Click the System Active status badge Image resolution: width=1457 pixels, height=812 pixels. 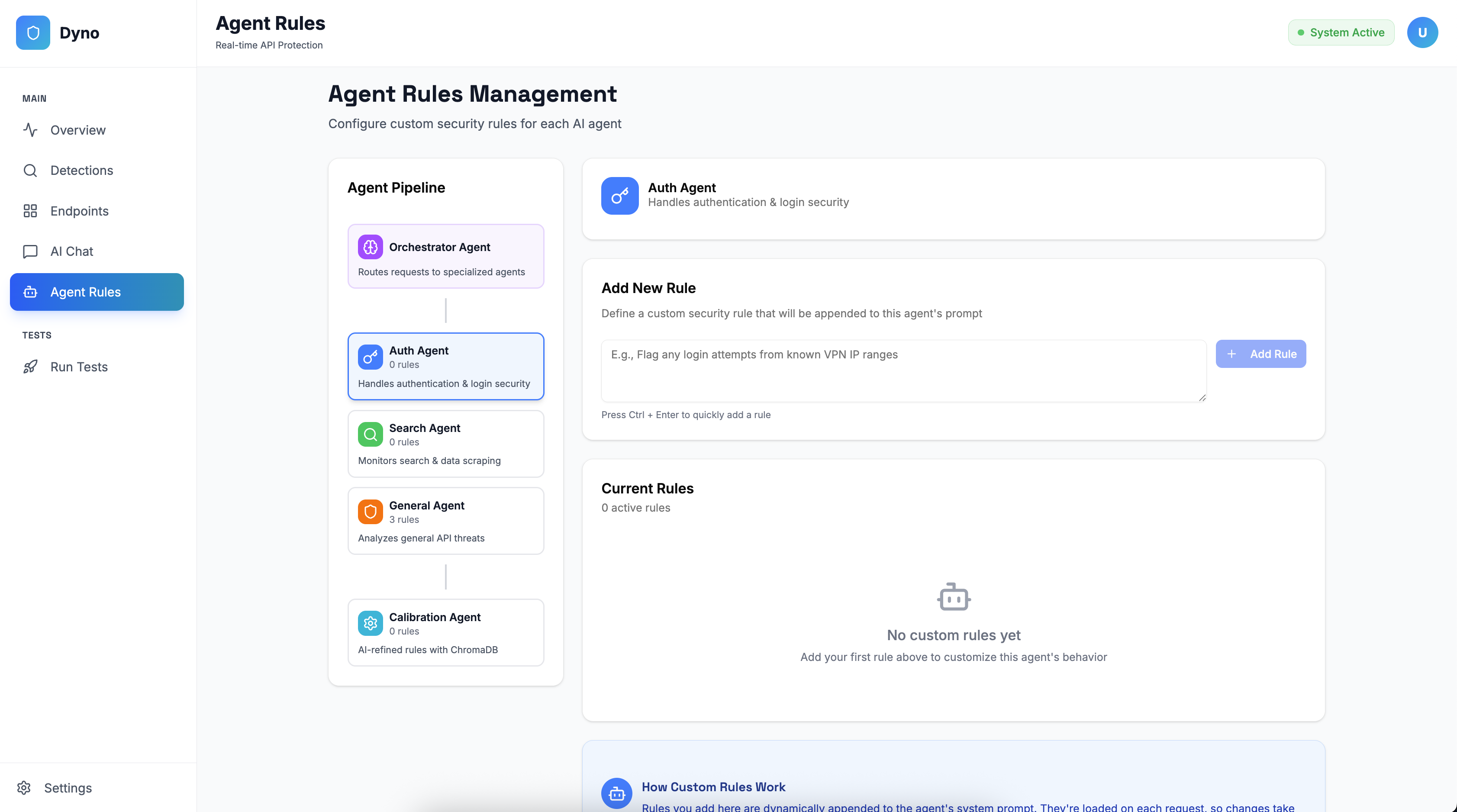coord(1341,33)
